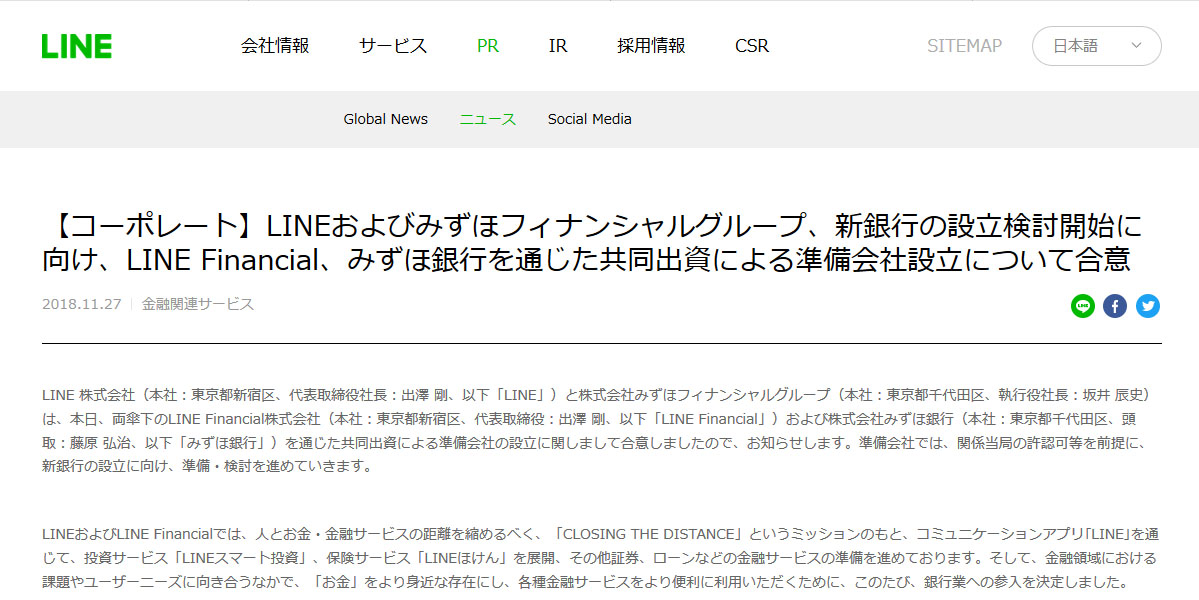Open the CSR menu item
The image size is (1199, 600).
[x=752, y=46]
